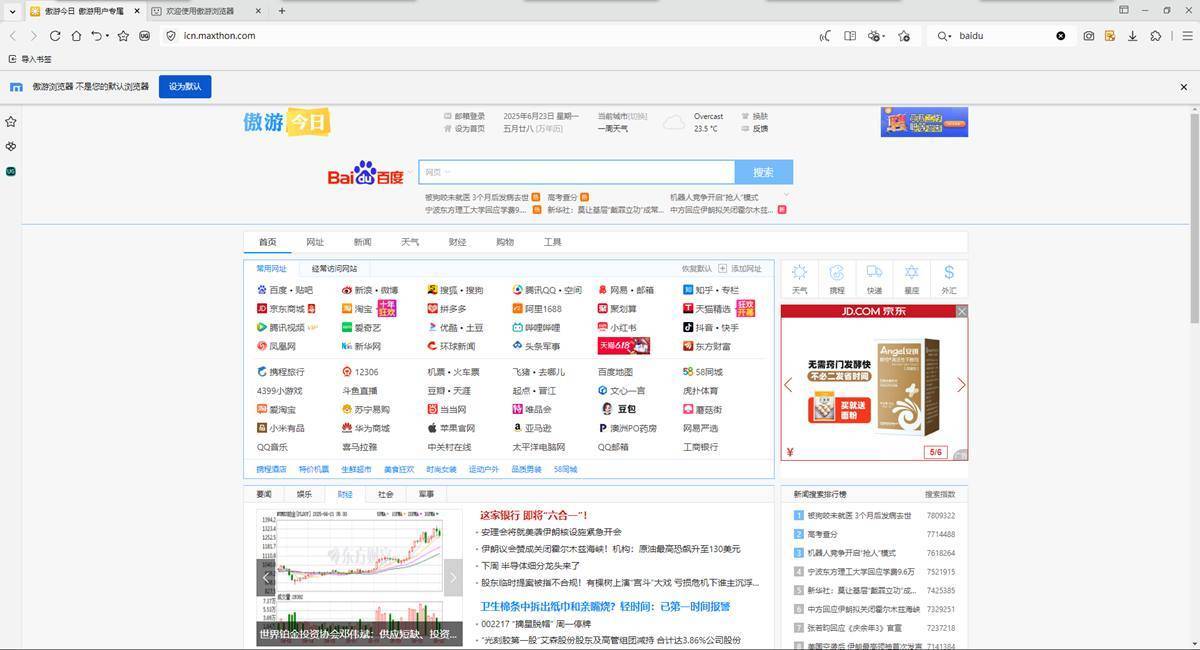Open the screenshot capture tool
Image resolution: width=1200 pixels, height=650 pixels.
click(x=1089, y=36)
